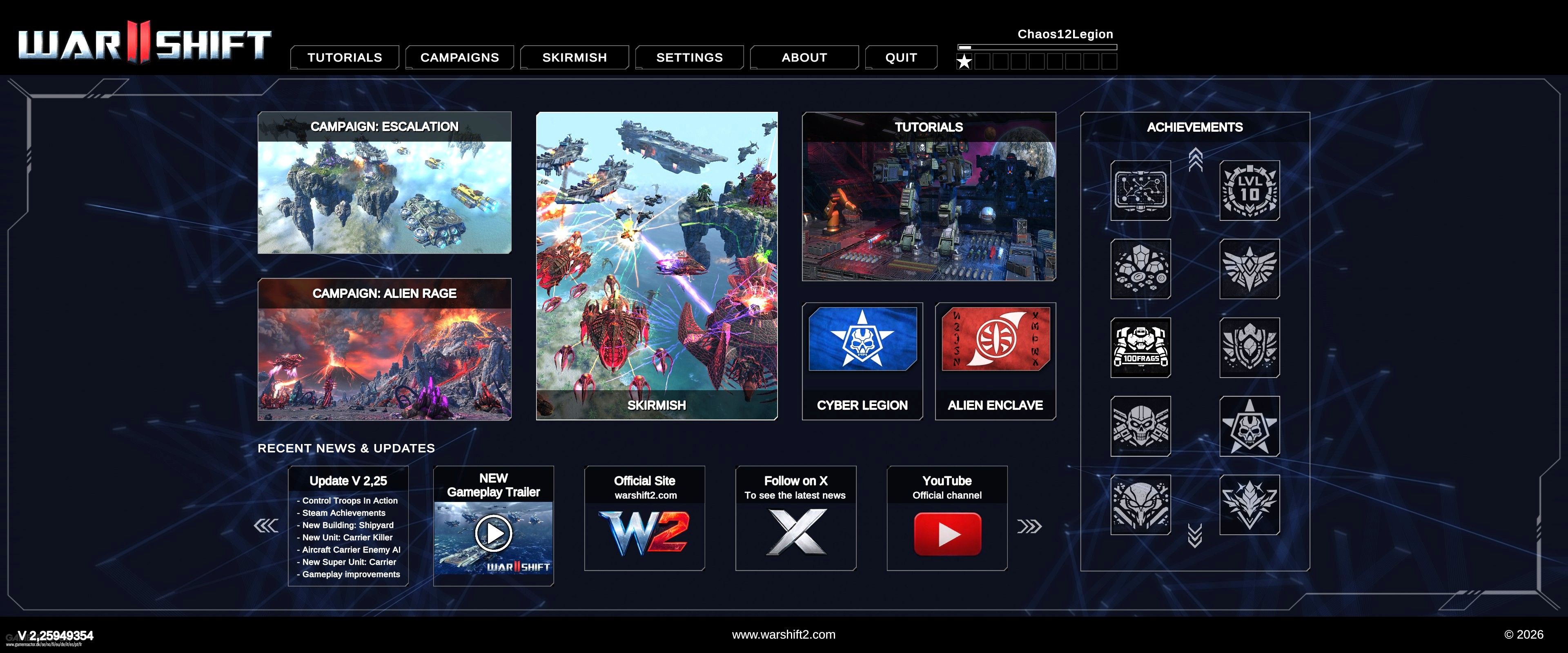View the resource pile achievement badge
This screenshot has height=653, width=1568.
[1141, 269]
